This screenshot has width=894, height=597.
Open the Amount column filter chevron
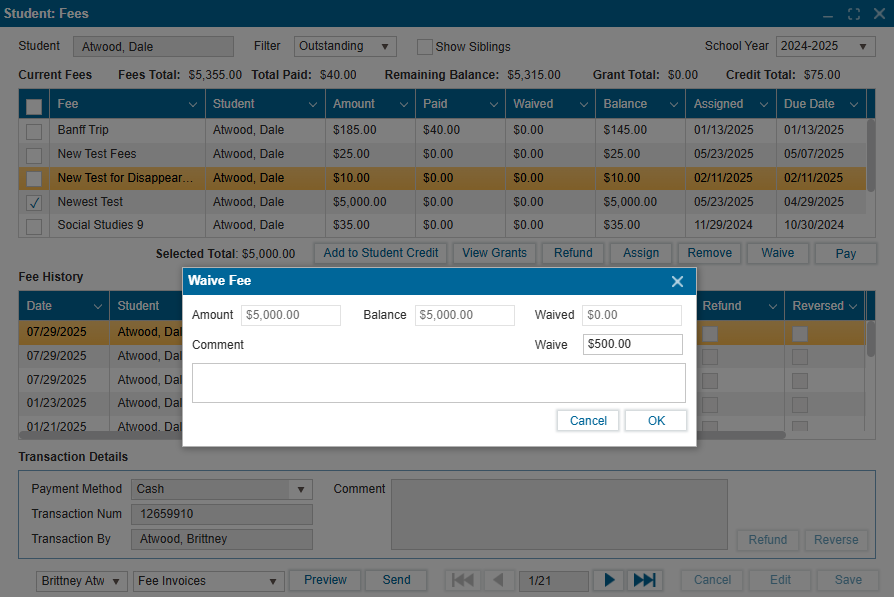point(403,104)
